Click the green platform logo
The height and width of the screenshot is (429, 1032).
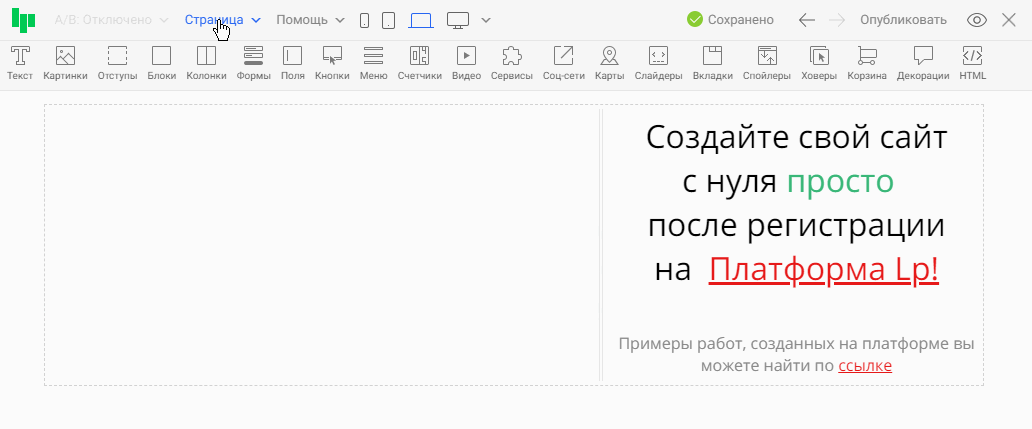coord(23,20)
